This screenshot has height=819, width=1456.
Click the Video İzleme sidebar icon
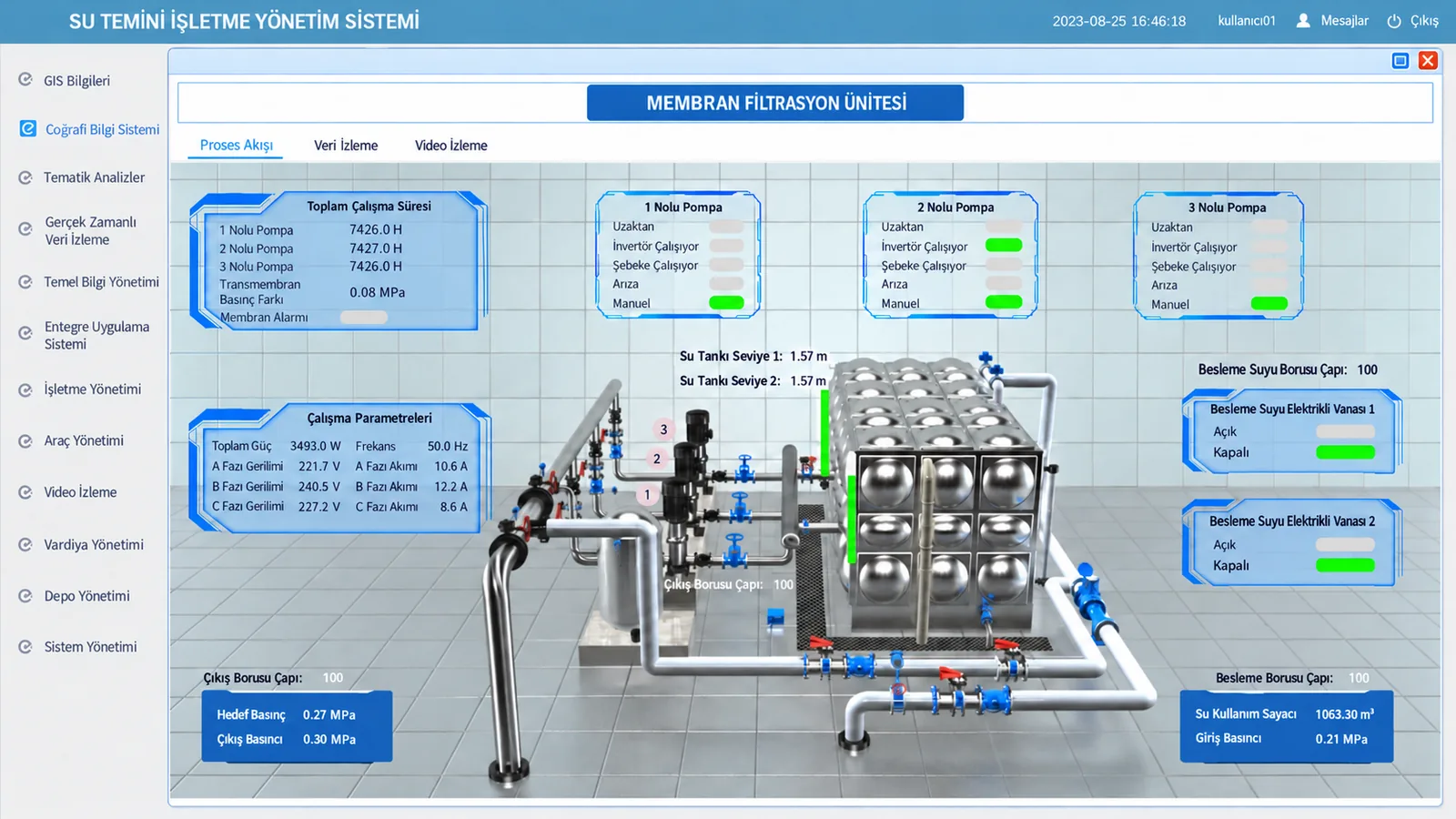pyautogui.click(x=25, y=492)
